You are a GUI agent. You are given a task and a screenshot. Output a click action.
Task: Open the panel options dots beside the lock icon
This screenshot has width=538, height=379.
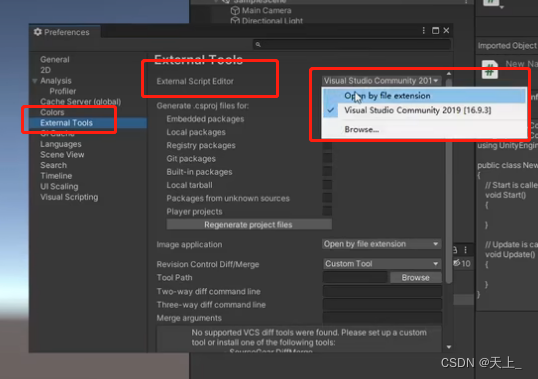(x=466, y=250)
